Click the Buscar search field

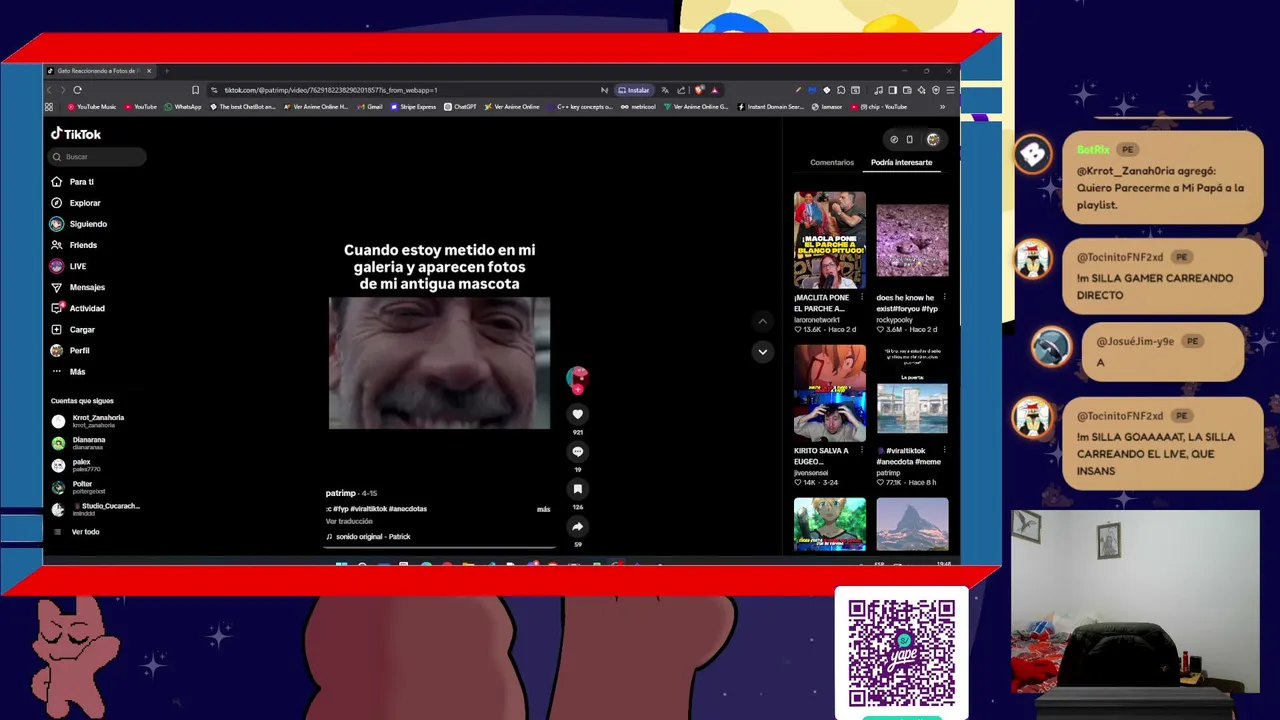point(98,157)
